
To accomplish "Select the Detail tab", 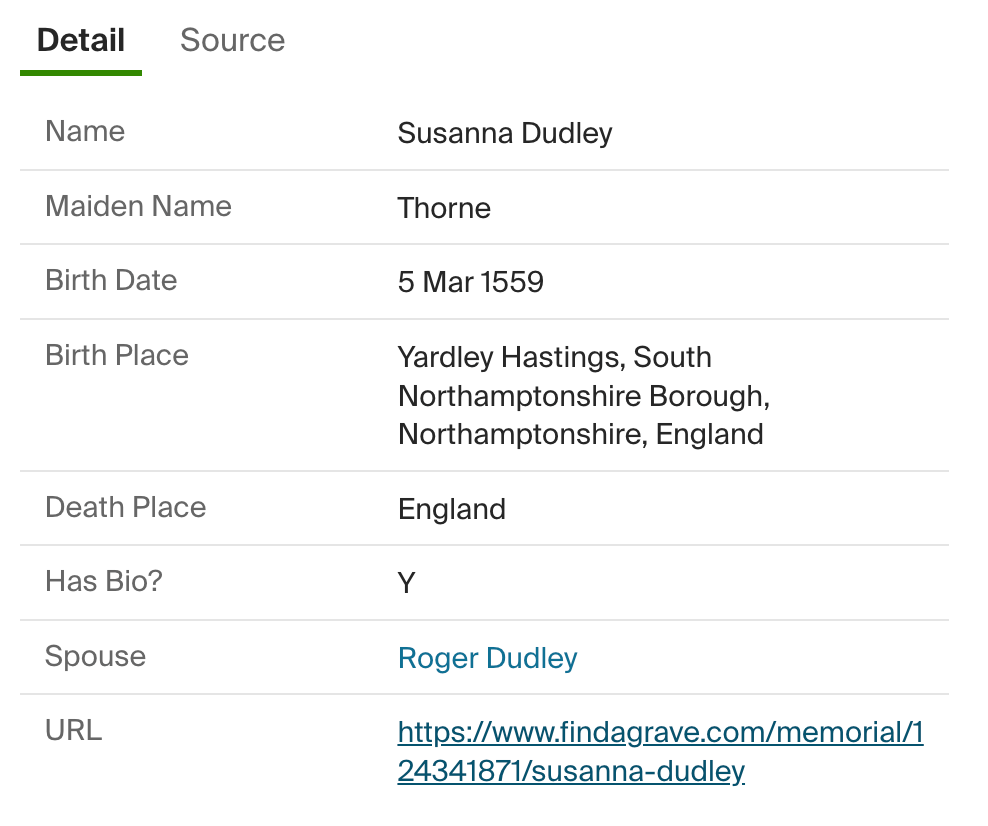I will point(81,40).
